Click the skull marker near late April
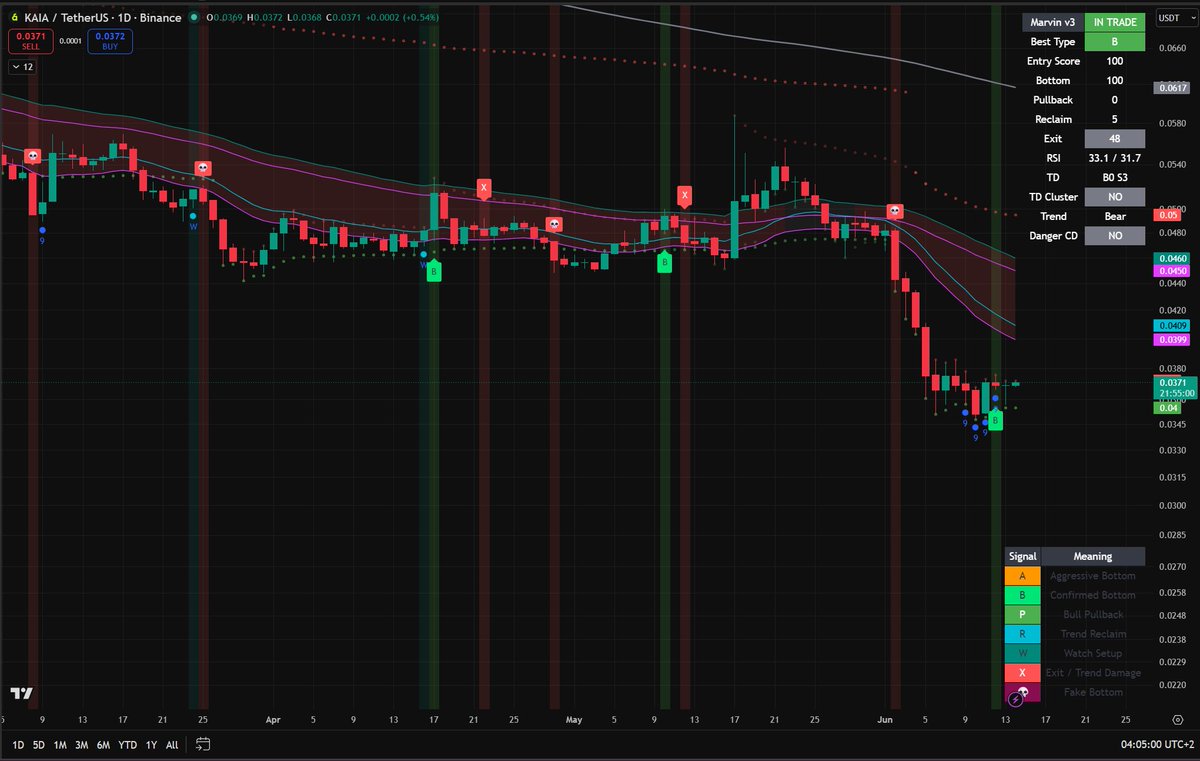Image resolution: width=1200 pixels, height=761 pixels. [553, 224]
